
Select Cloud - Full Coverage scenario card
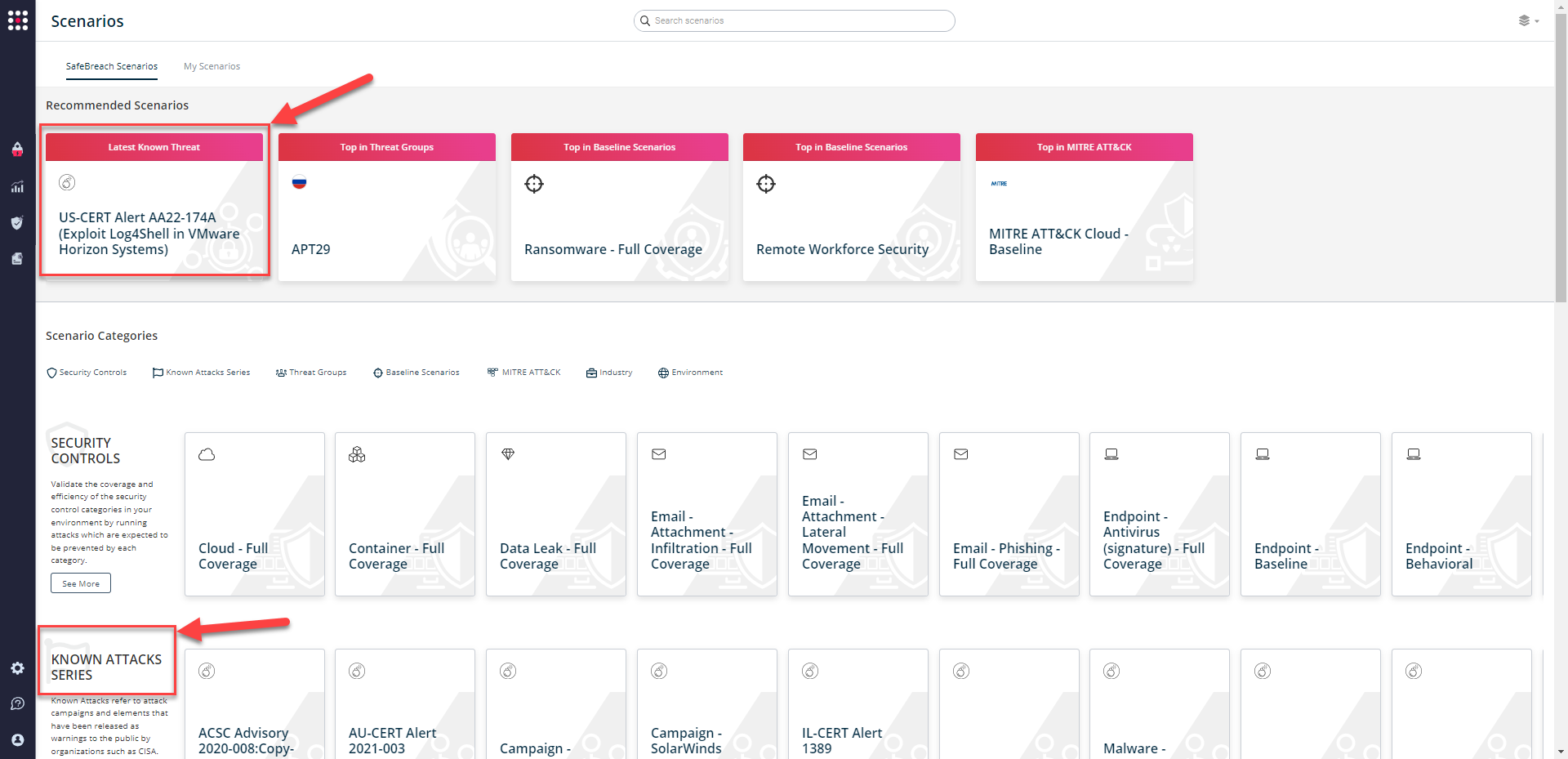254,514
